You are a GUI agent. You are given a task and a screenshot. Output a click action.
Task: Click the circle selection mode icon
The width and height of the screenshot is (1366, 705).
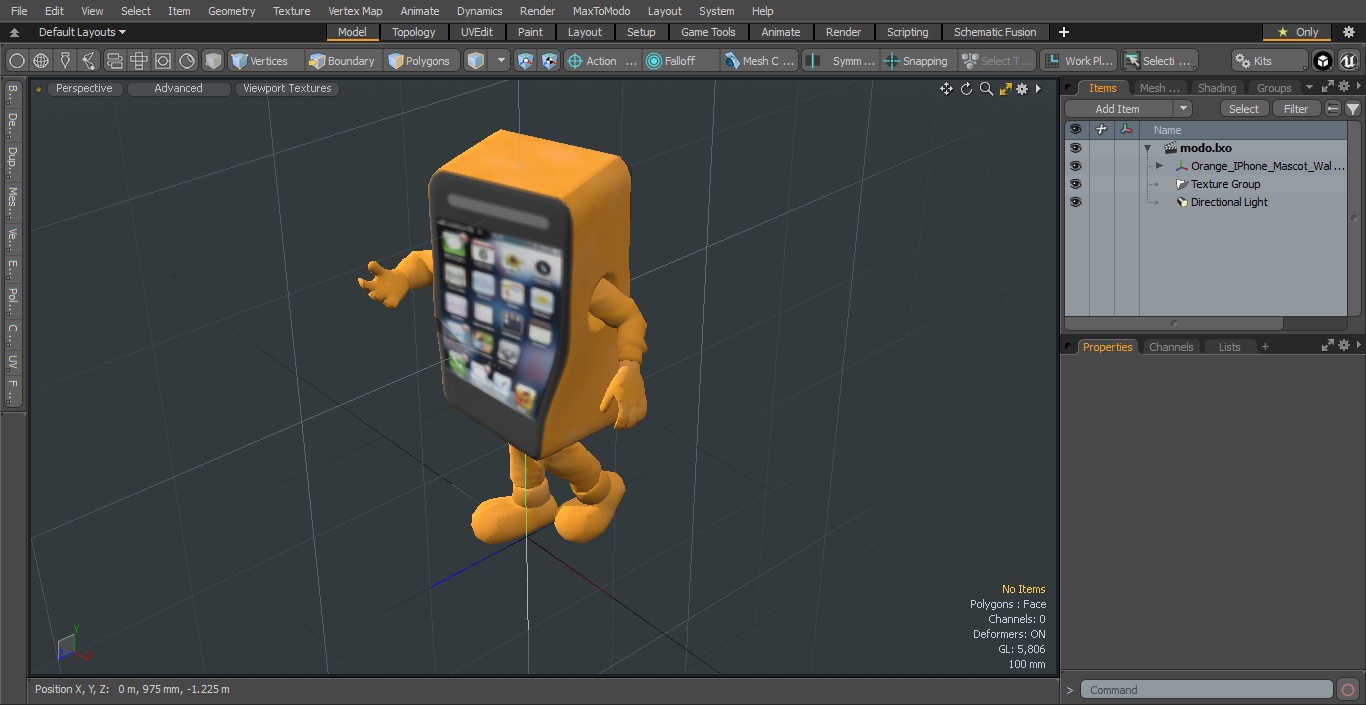(16, 61)
